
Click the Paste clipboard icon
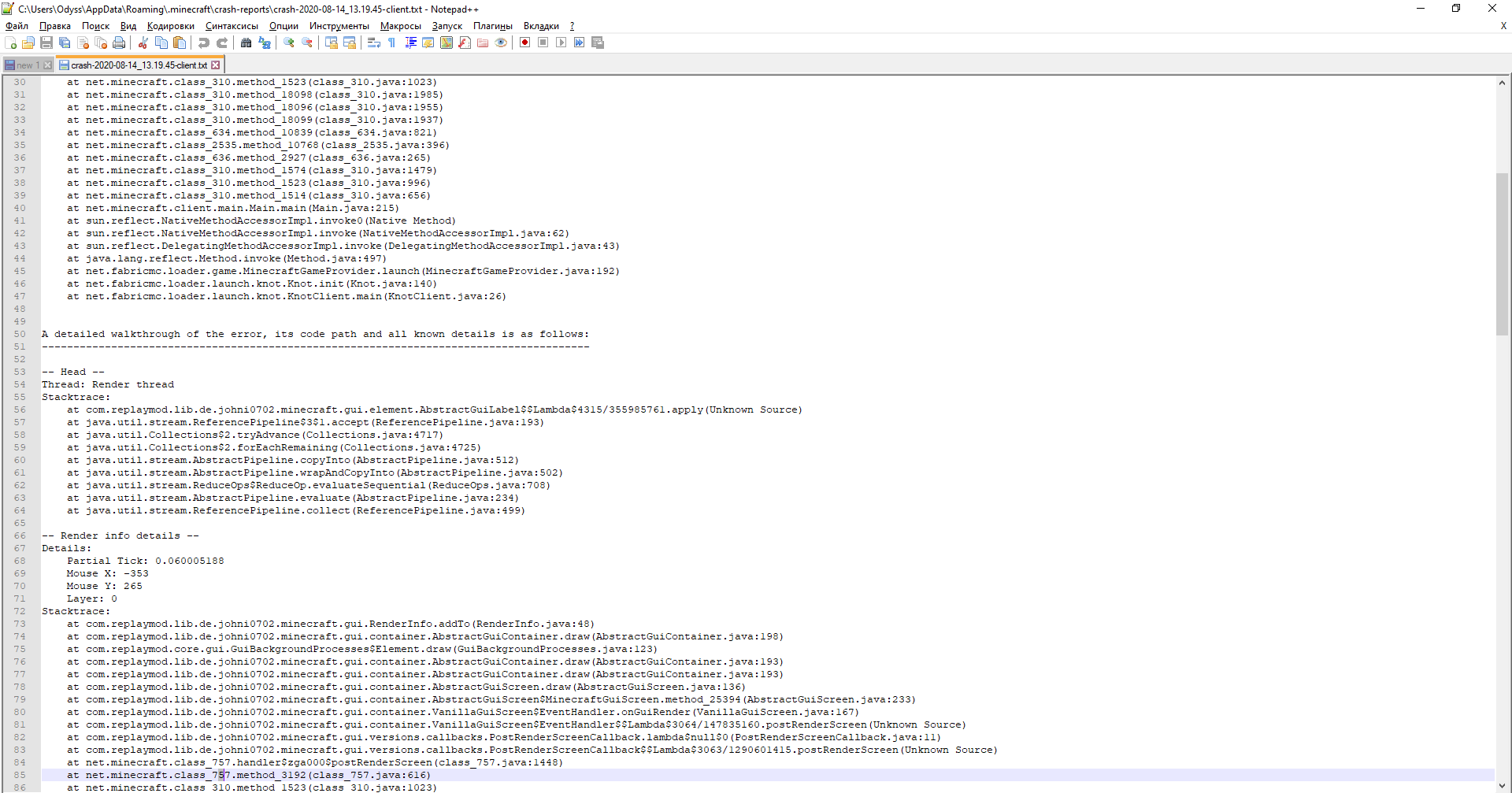[x=180, y=43]
